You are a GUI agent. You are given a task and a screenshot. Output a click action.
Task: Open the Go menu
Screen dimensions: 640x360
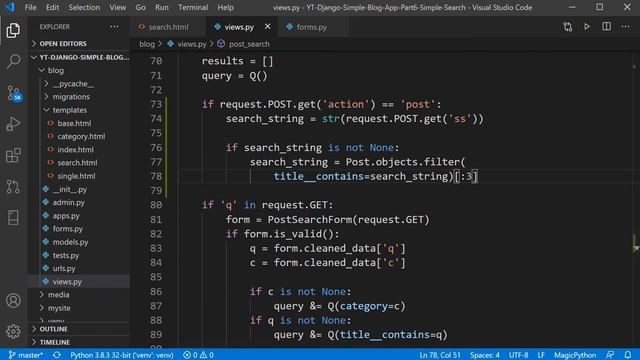(x=140, y=7)
